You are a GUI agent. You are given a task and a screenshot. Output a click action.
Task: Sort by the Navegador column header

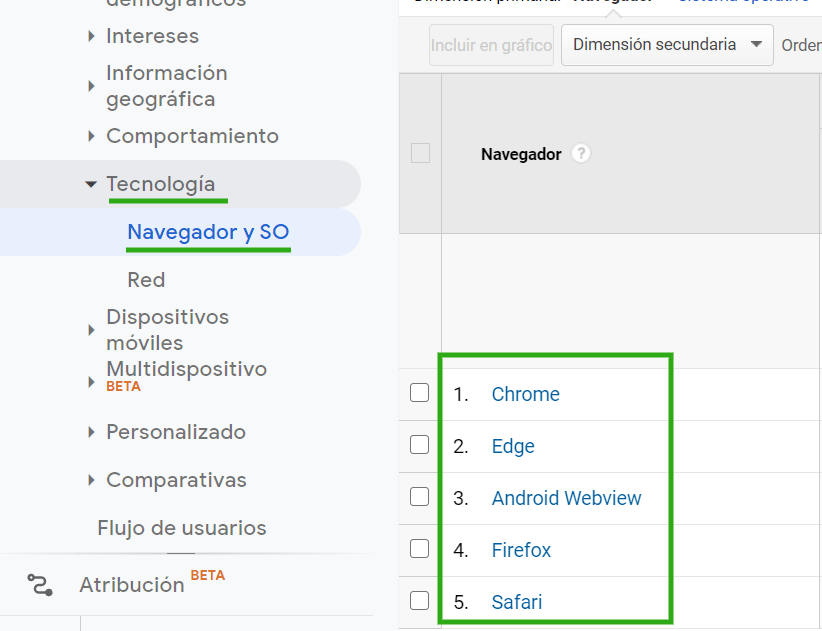(521, 154)
